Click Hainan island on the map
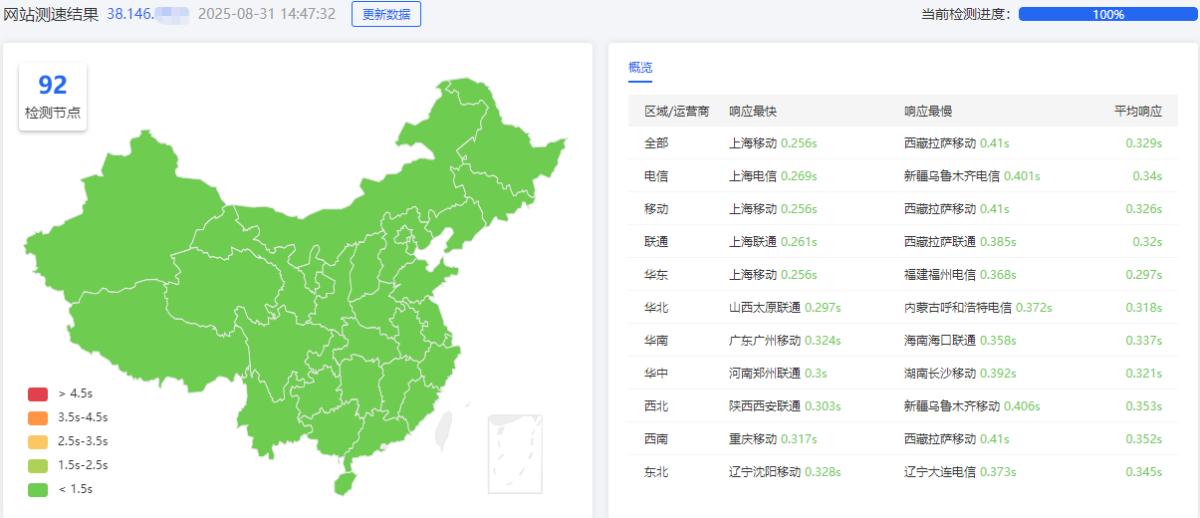Image resolution: width=1200 pixels, height=518 pixels. pos(345,483)
